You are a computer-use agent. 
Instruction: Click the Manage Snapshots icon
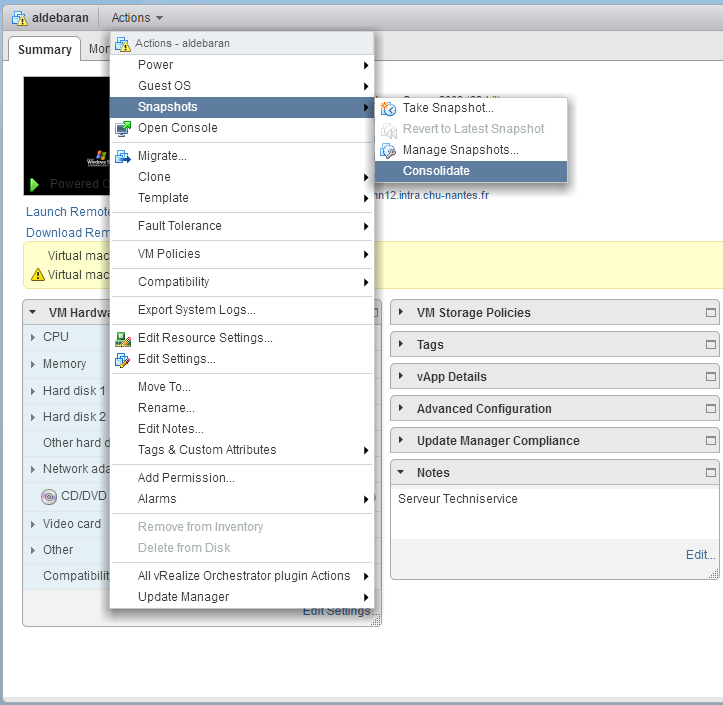(x=388, y=150)
